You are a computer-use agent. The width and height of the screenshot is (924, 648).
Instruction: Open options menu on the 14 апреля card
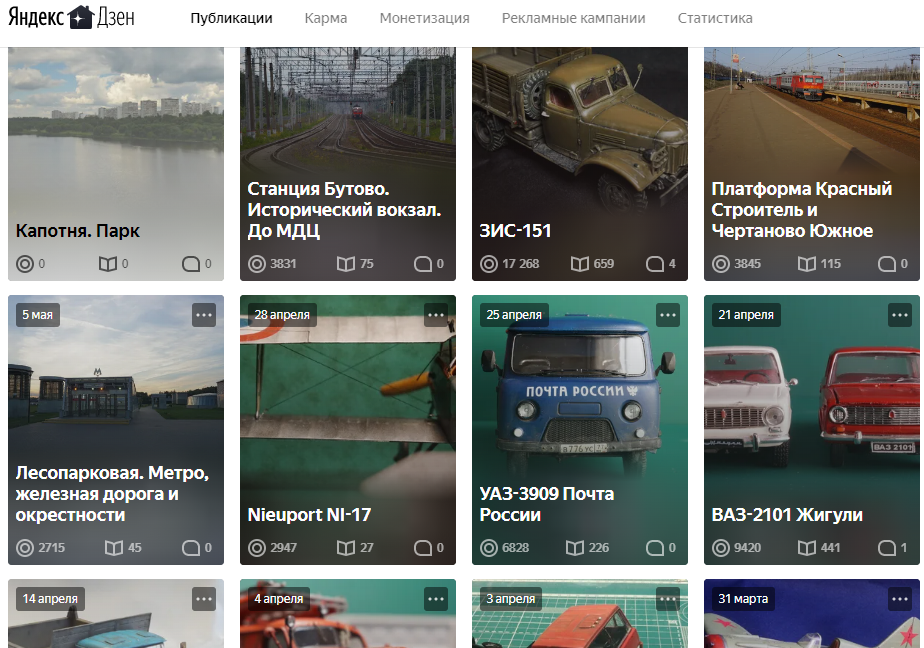click(204, 599)
